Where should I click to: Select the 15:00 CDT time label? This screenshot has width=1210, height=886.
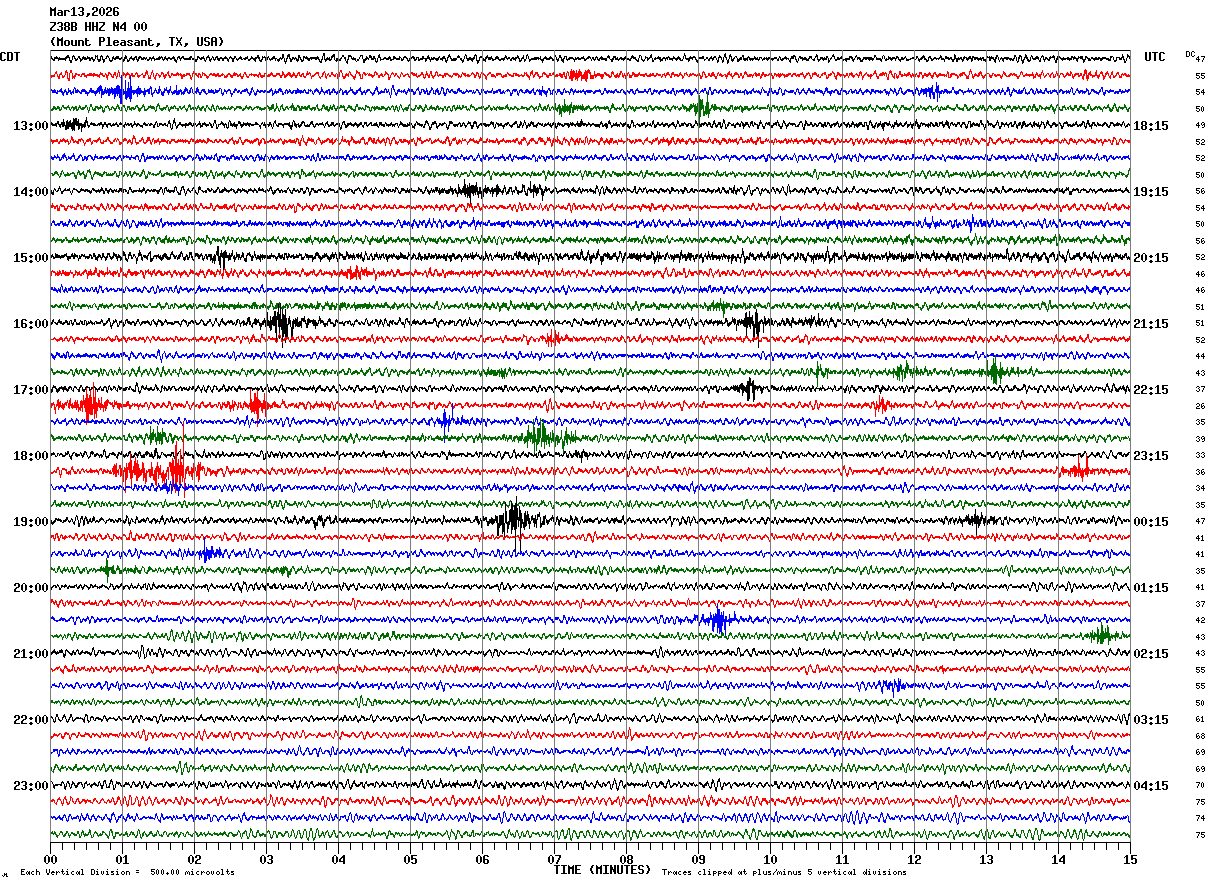pos(31,258)
